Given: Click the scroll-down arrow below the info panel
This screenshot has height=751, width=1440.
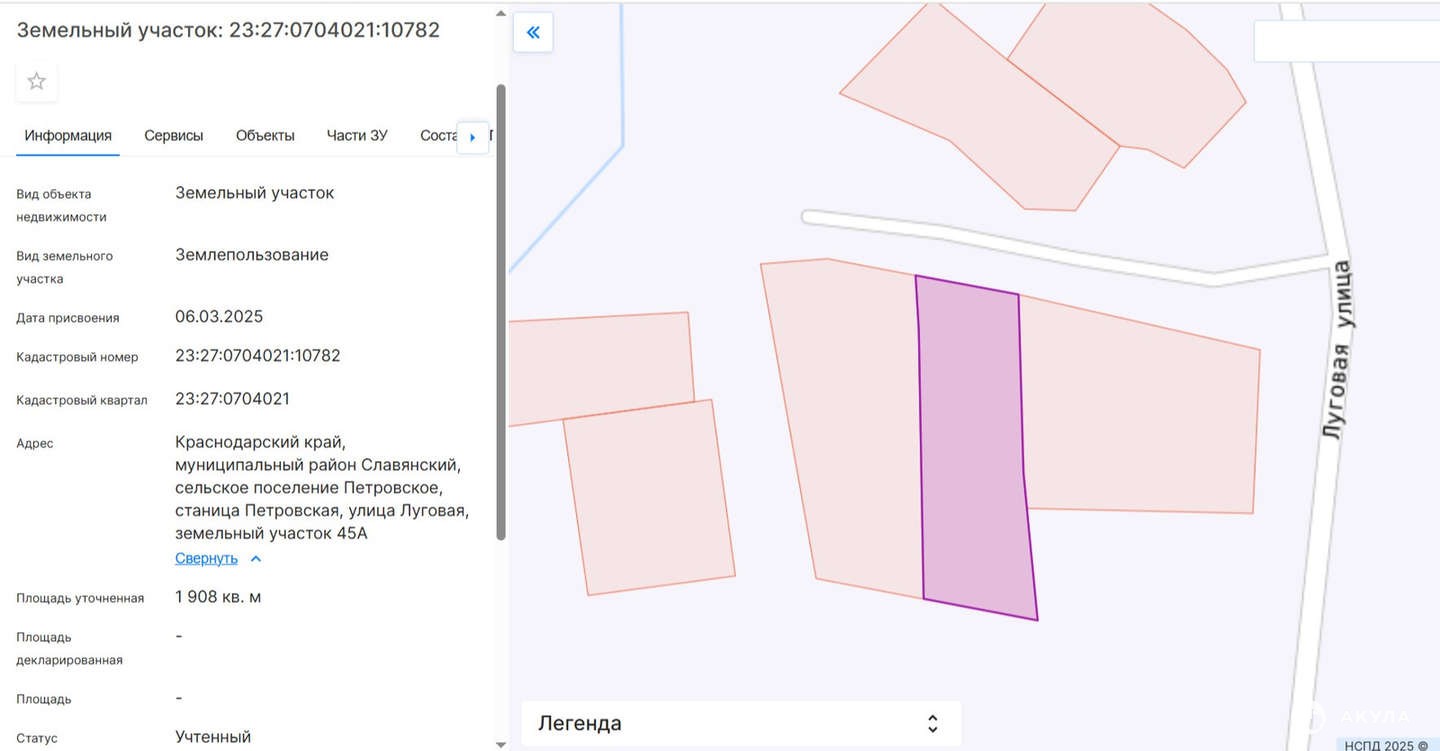Looking at the screenshot, I should click(x=501, y=744).
